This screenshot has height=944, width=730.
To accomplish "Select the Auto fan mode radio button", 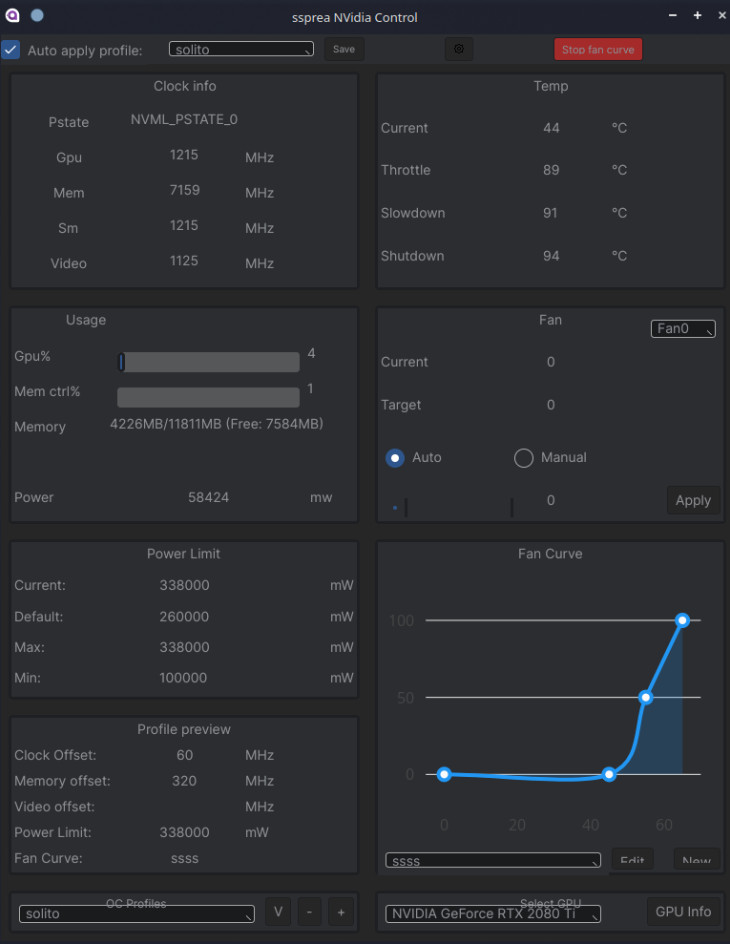I will click(x=395, y=458).
